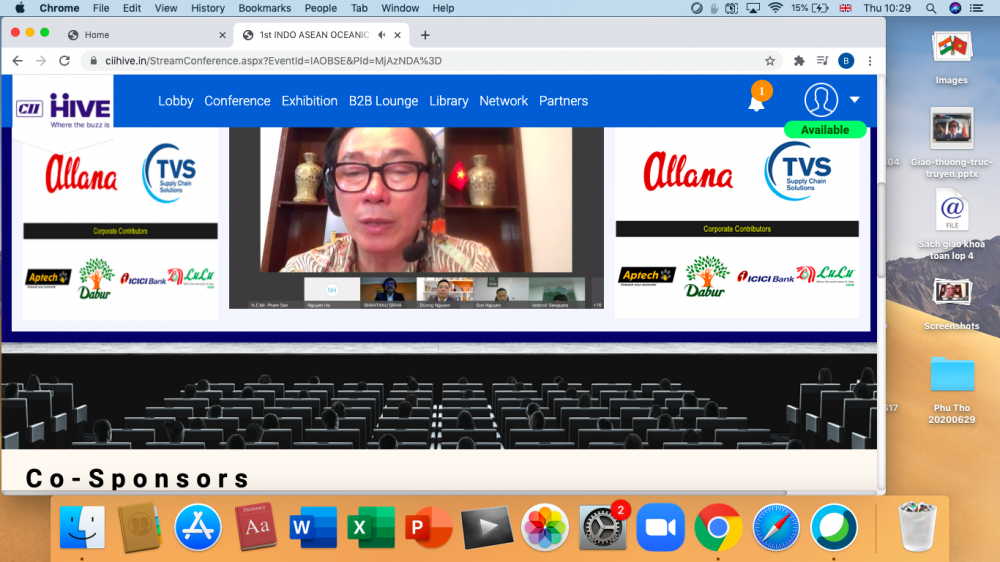Go to the Exhibition section
The height and width of the screenshot is (562, 1000).
point(309,101)
